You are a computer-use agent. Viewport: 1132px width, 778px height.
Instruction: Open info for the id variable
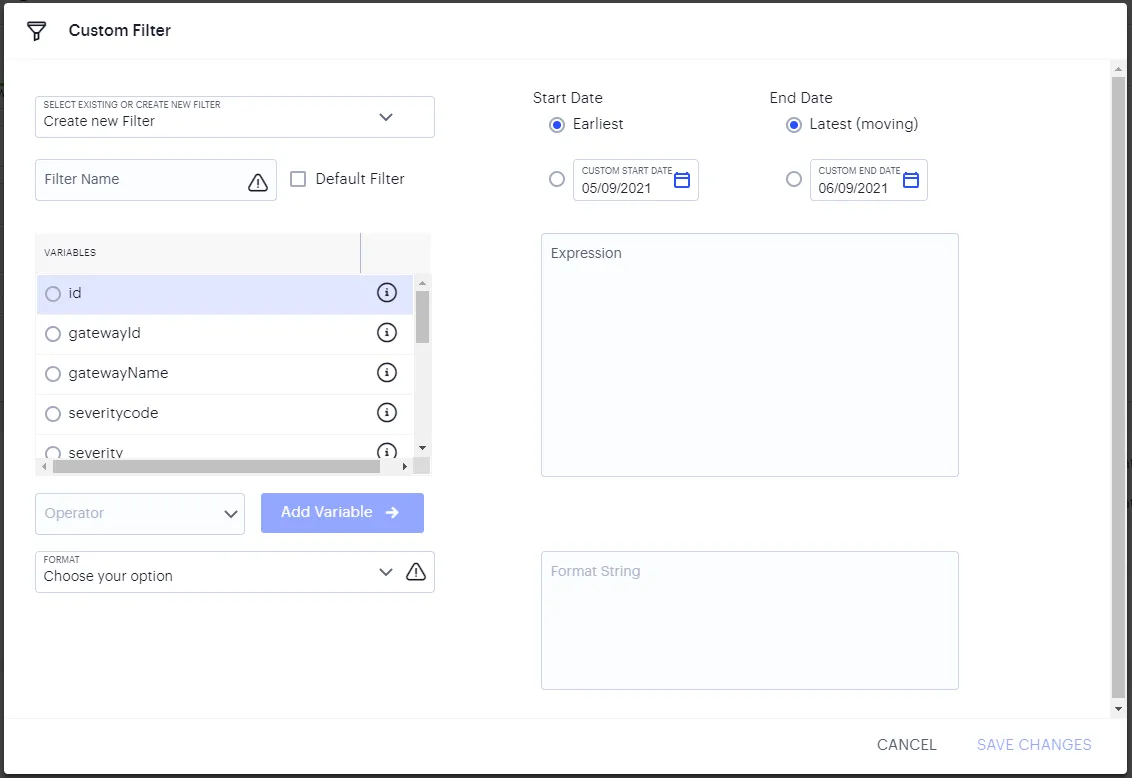387,292
